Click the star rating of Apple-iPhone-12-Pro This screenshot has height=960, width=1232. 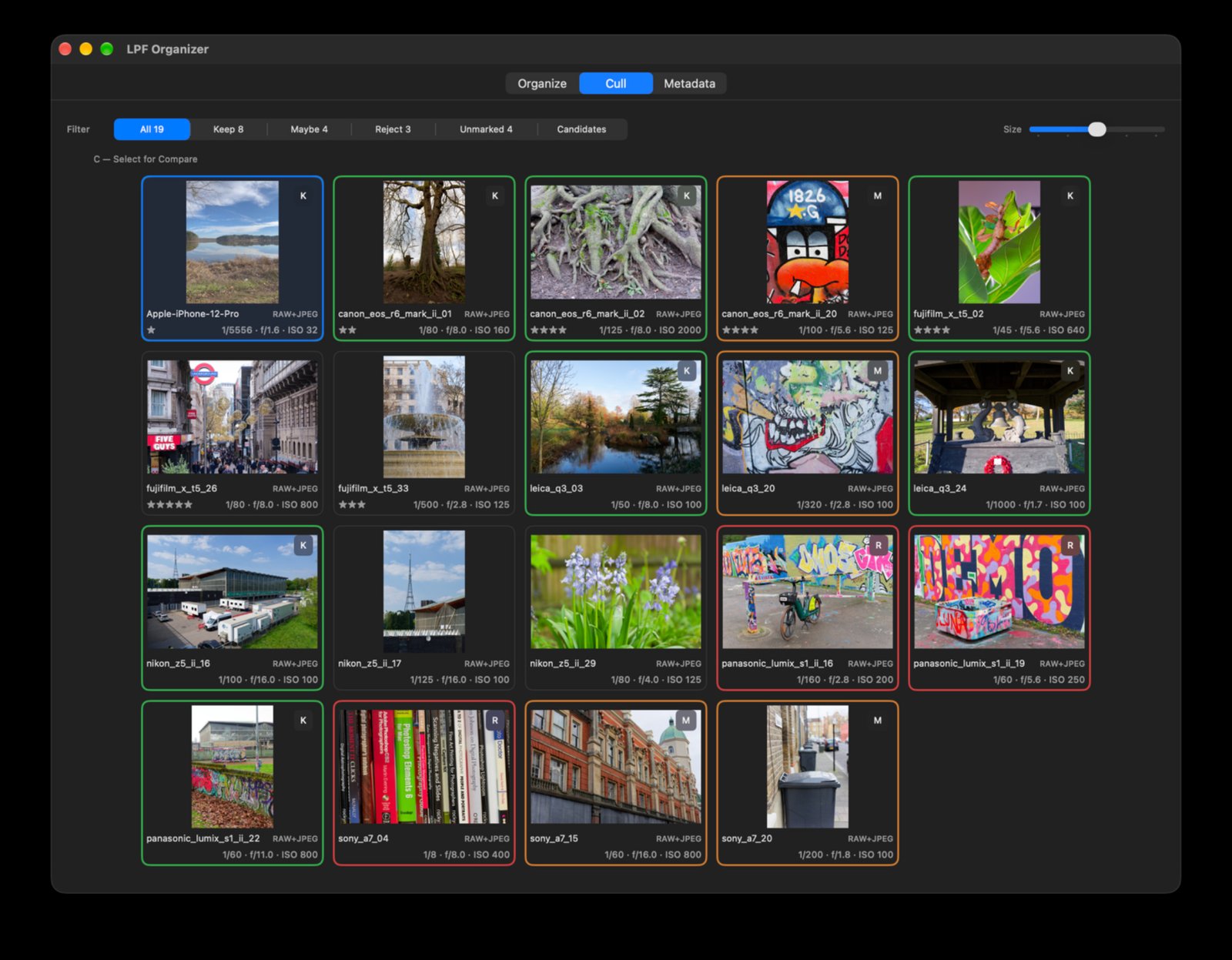pos(152,330)
